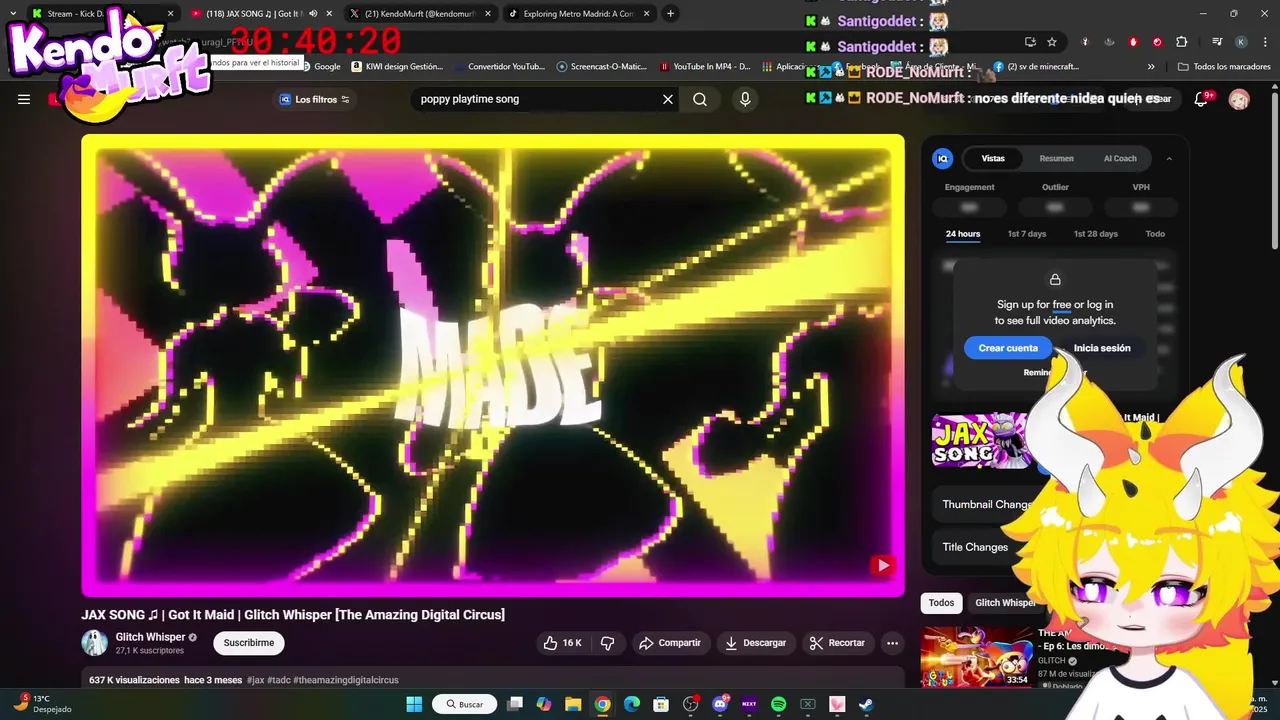Open Steam from the taskbar
This screenshot has height=720, width=1280.
pyautogui.click(x=866, y=704)
